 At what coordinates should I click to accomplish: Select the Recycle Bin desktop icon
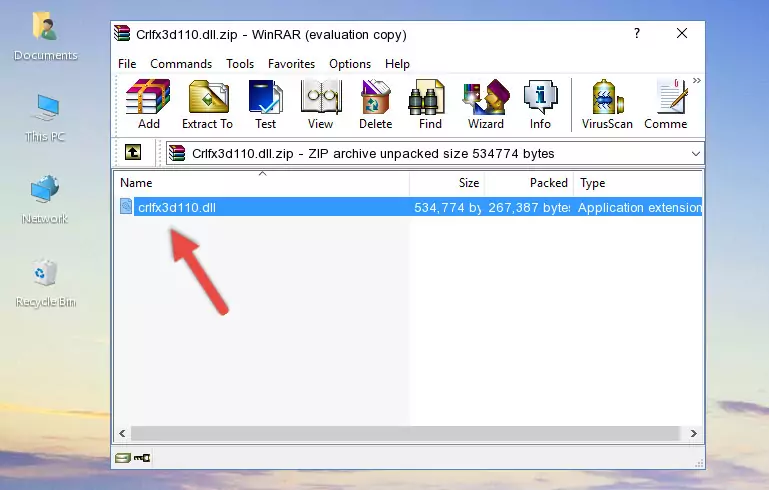coord(45,283)
